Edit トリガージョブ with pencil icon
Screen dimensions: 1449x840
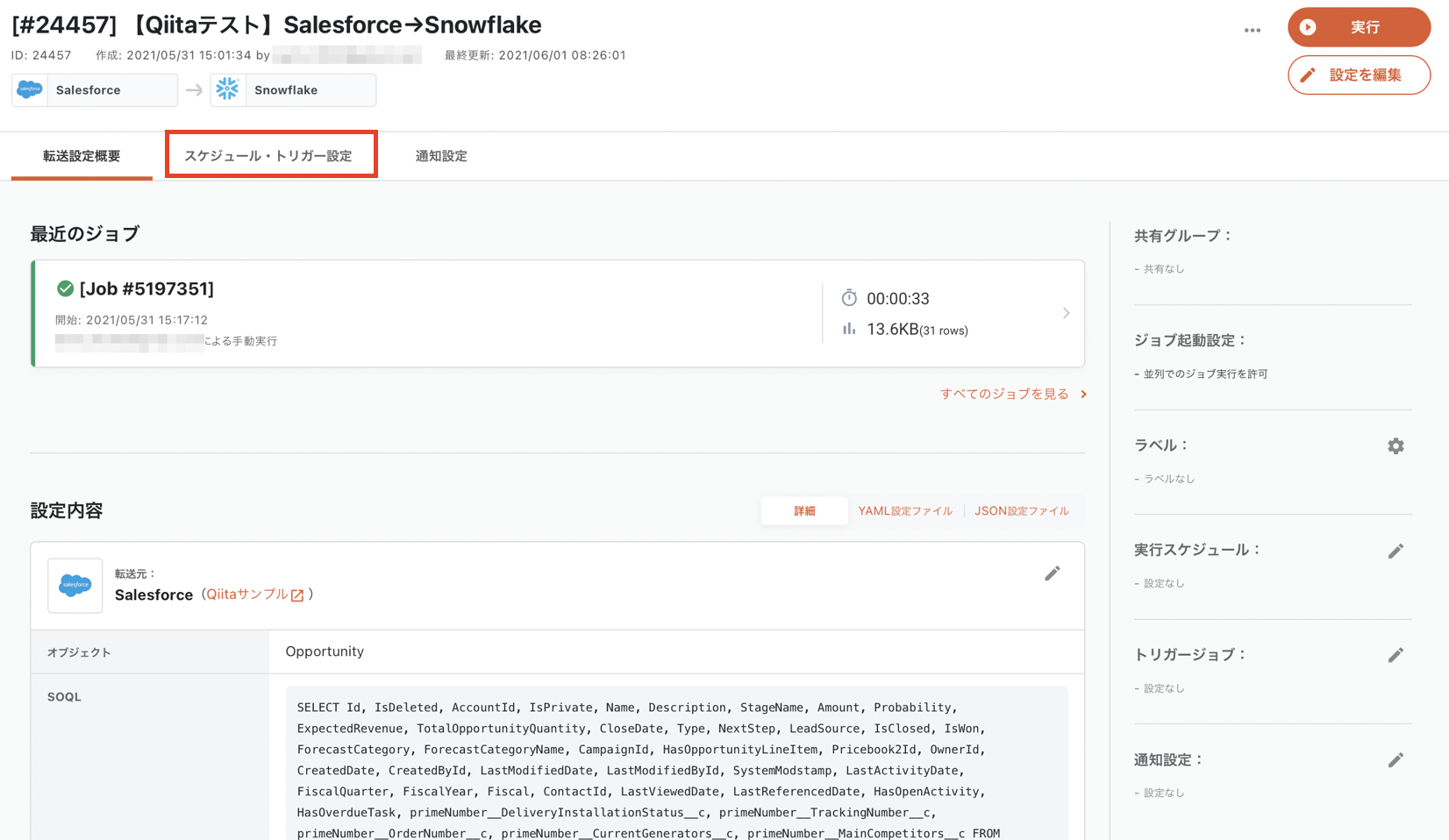click(x=1395, y=655)
